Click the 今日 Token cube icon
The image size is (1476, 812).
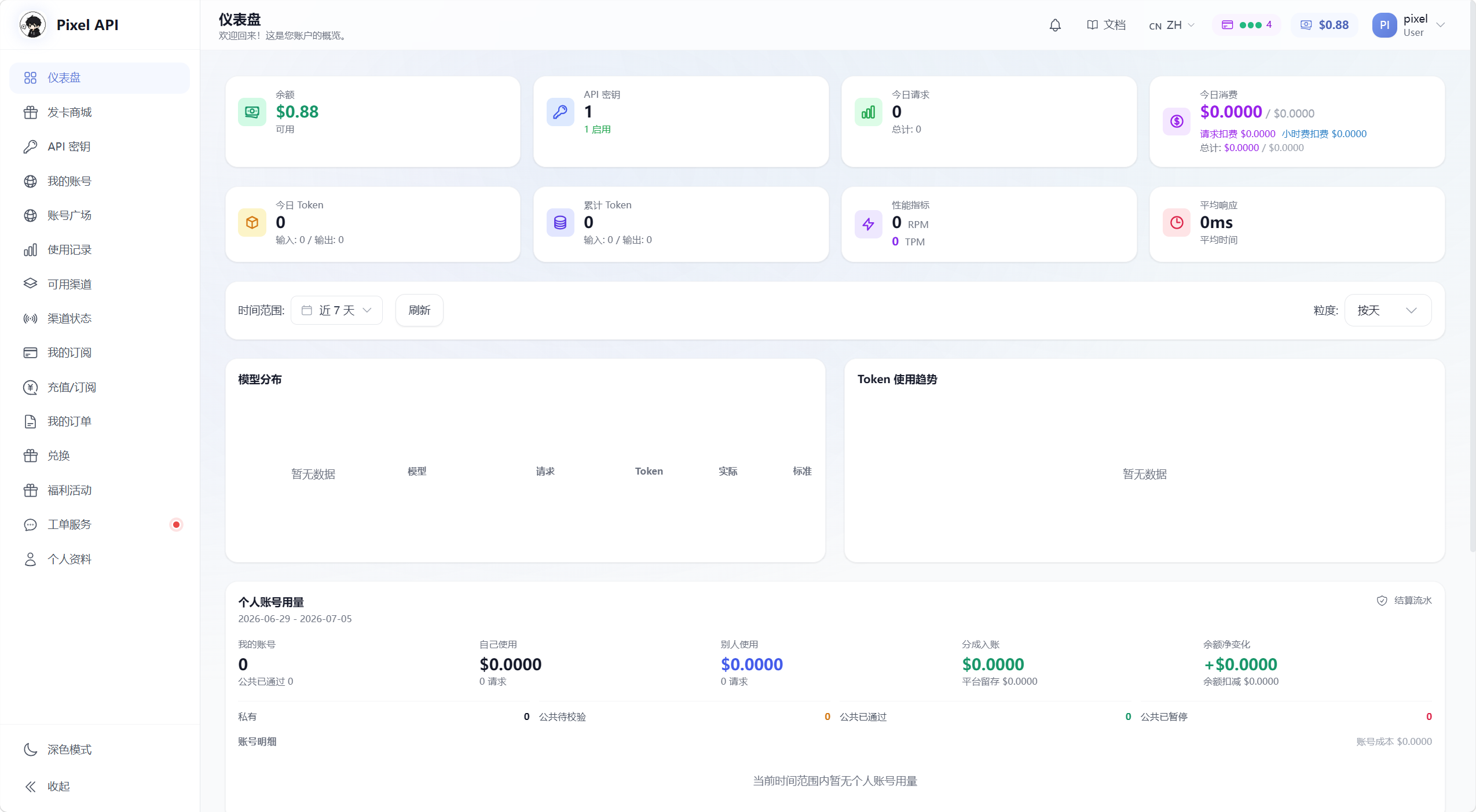tap(252, 222)
